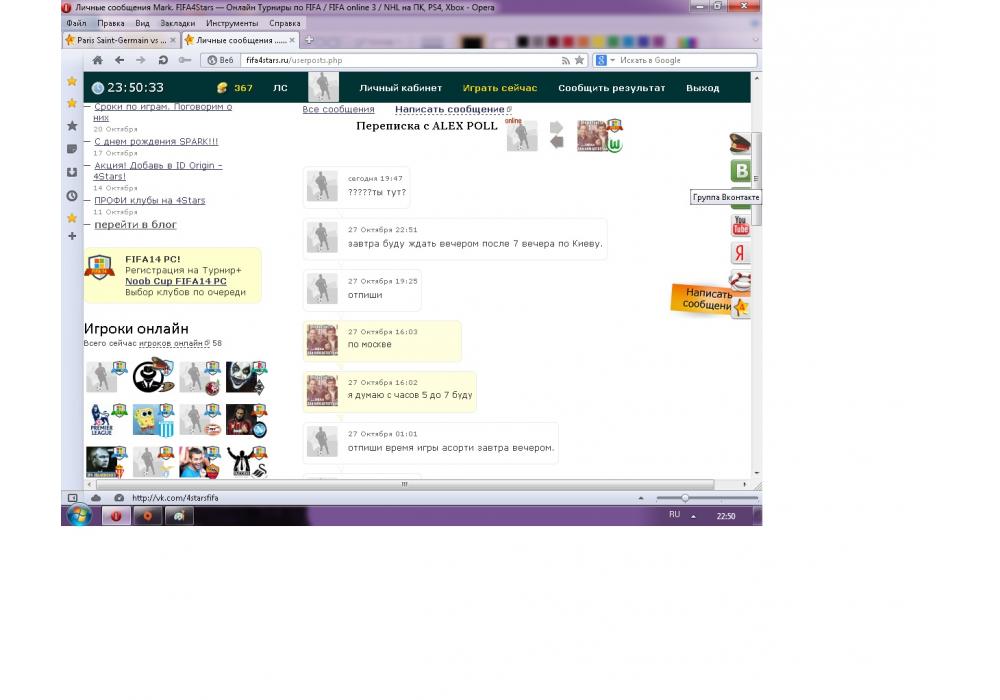The image size is (1000, 700).
Task: Open the Закладки menu
Action: (x=177, y=23)
